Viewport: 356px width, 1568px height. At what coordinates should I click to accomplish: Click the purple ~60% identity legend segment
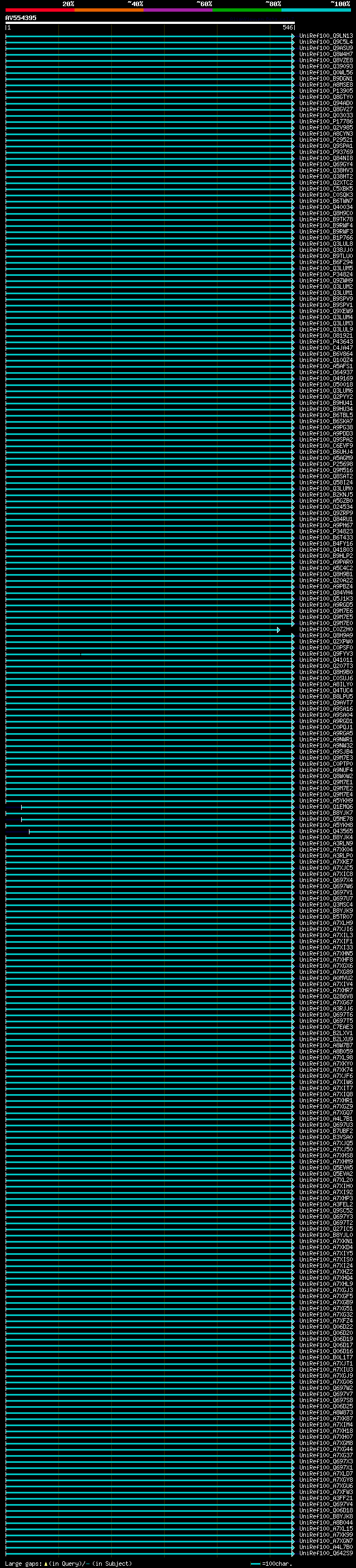(179, 10)
